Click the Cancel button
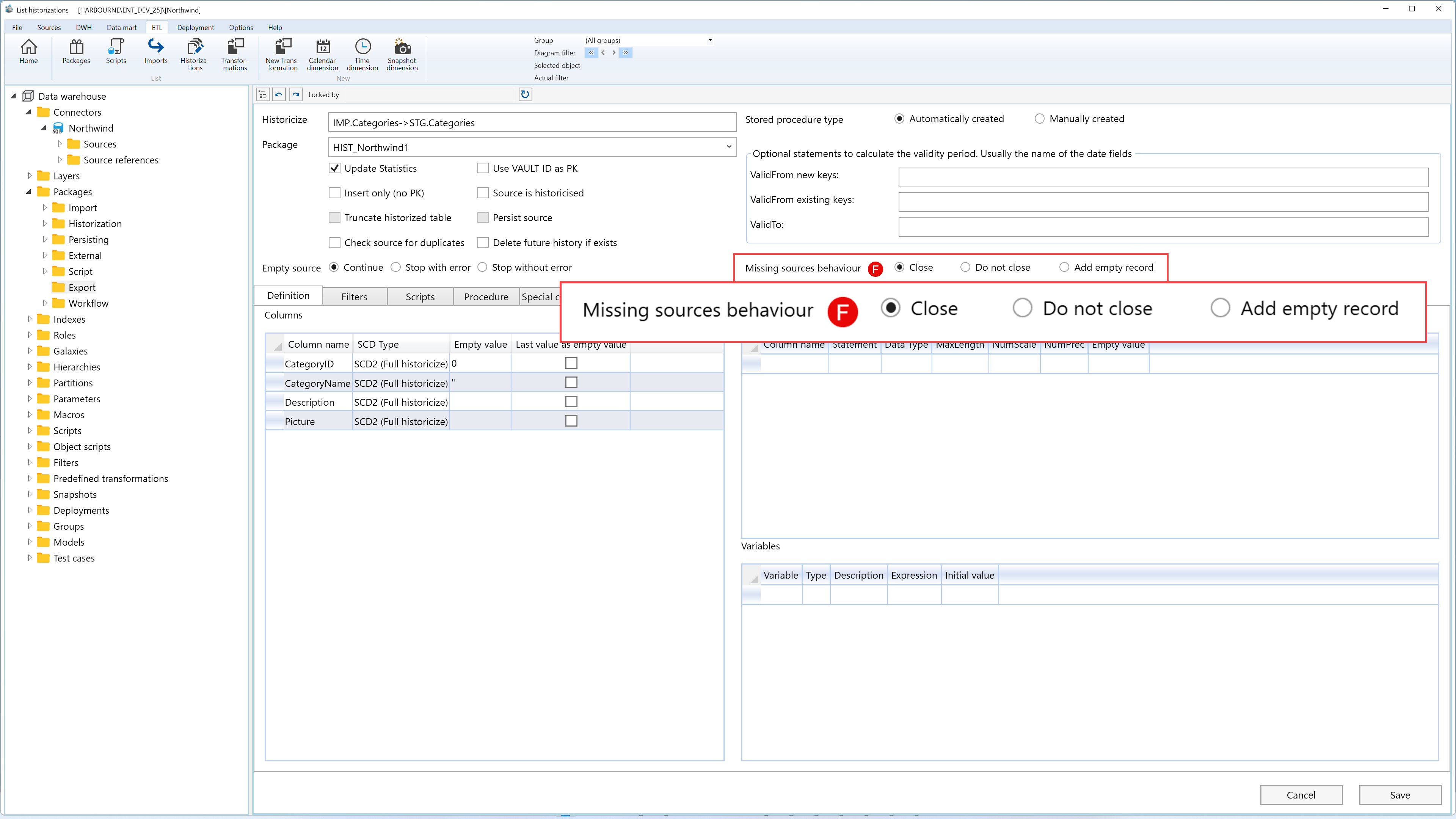Image resolution: width=1456 pixels, height=819 pixels. click(1301, 795)
